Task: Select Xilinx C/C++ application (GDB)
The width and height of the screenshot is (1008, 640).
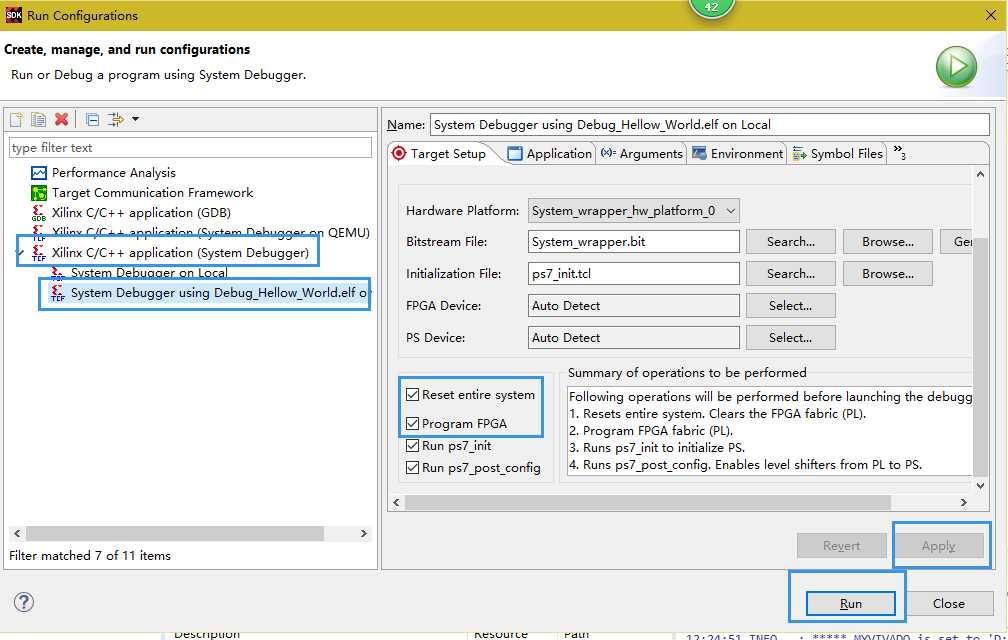Action: (141, 213)
